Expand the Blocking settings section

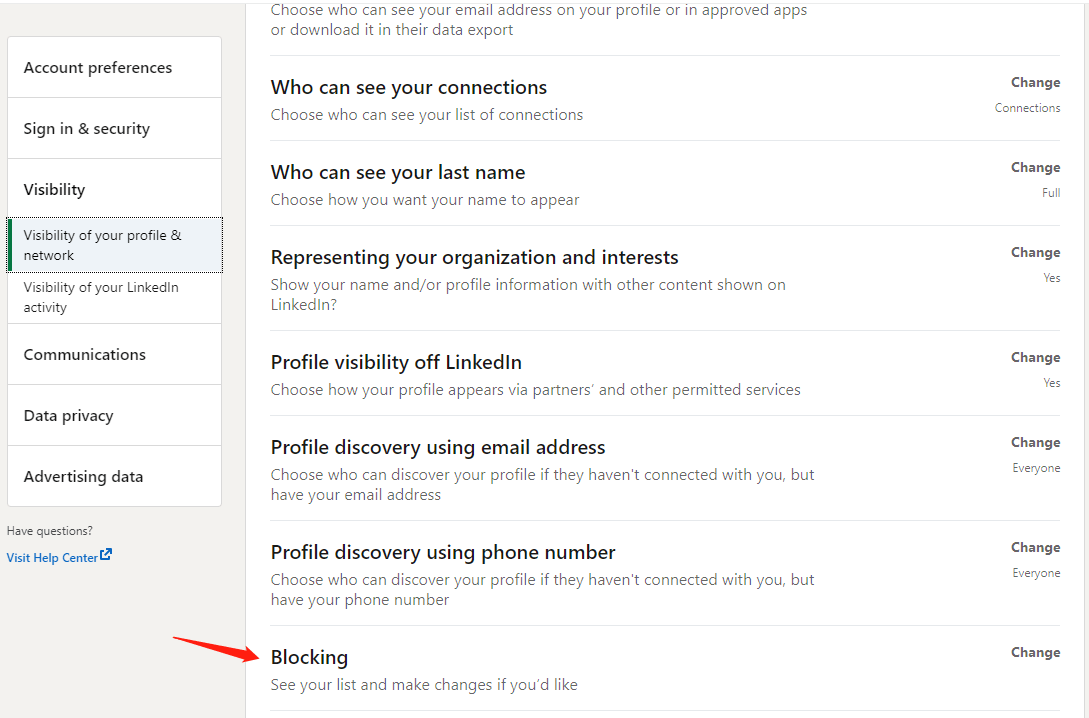(1035, 652)
